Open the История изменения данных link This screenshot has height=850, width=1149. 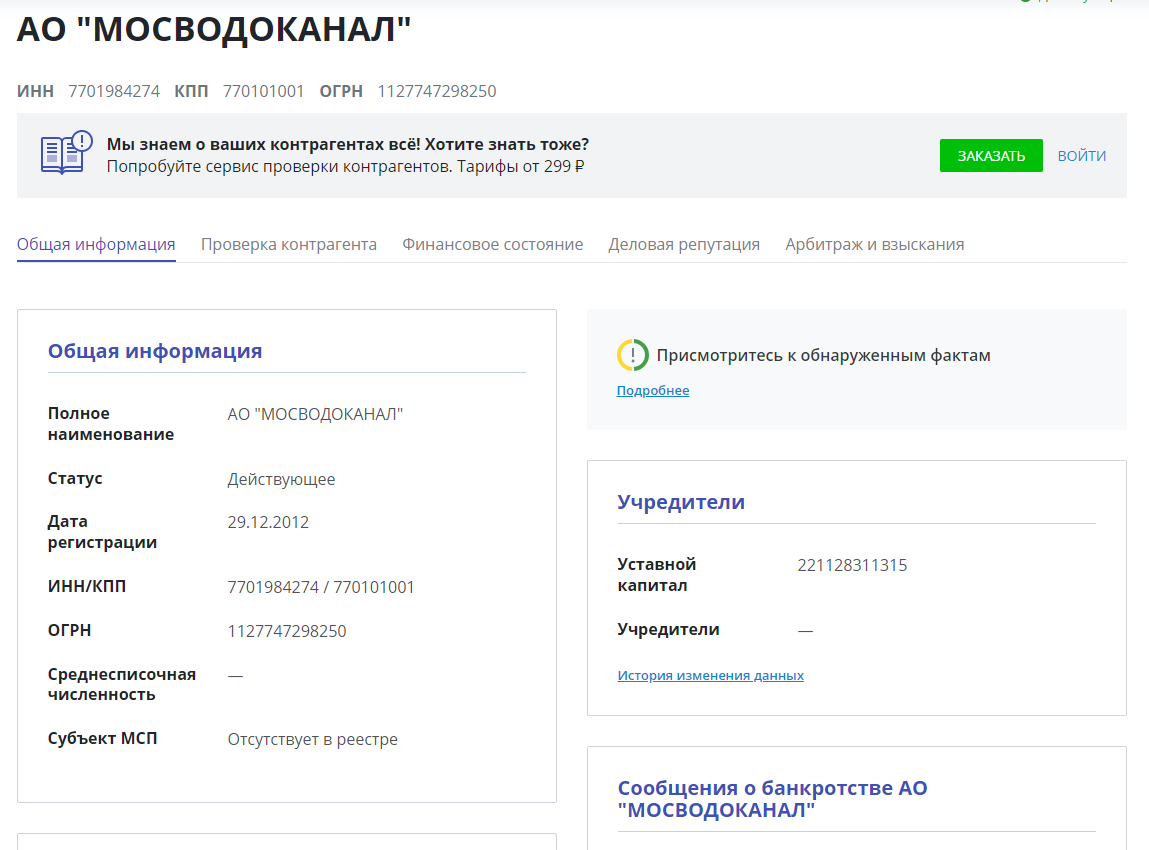(710, 676)
